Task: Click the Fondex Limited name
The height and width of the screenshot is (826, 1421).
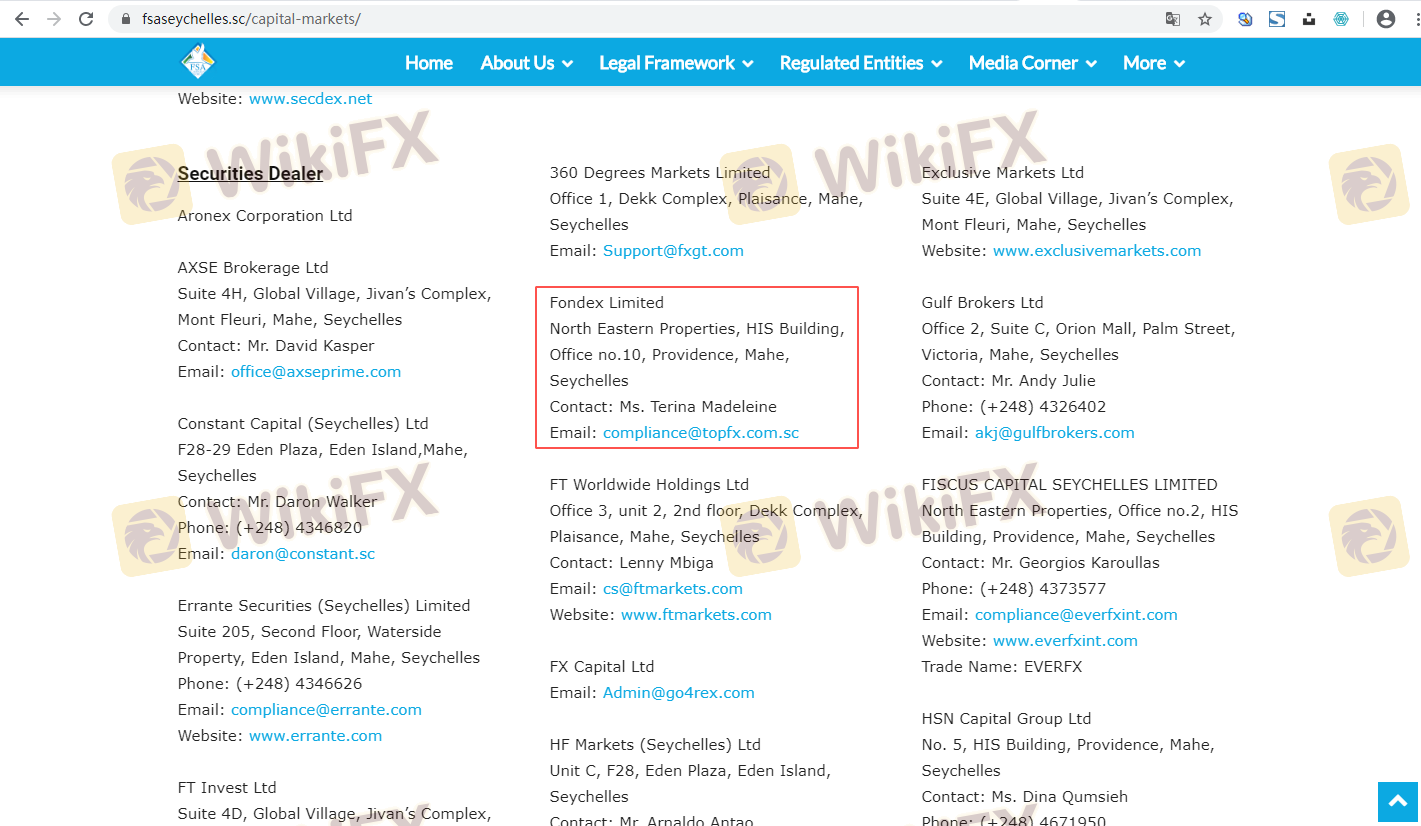Action: (x=607, y=303)
